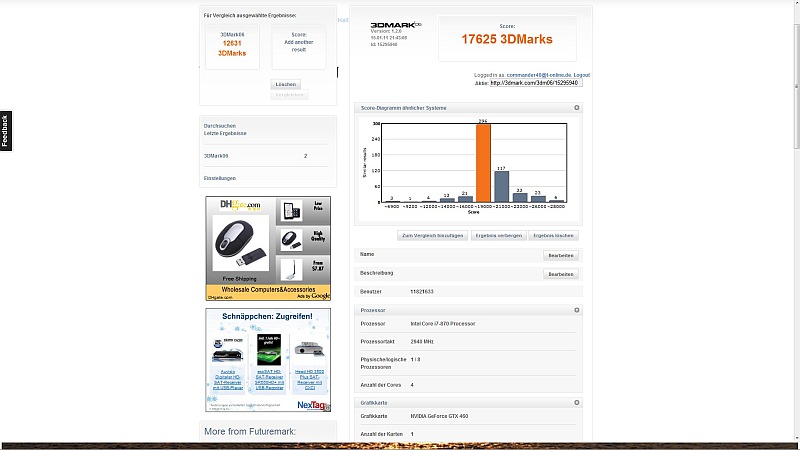Click the Hall link above the logo

point(343,20)
